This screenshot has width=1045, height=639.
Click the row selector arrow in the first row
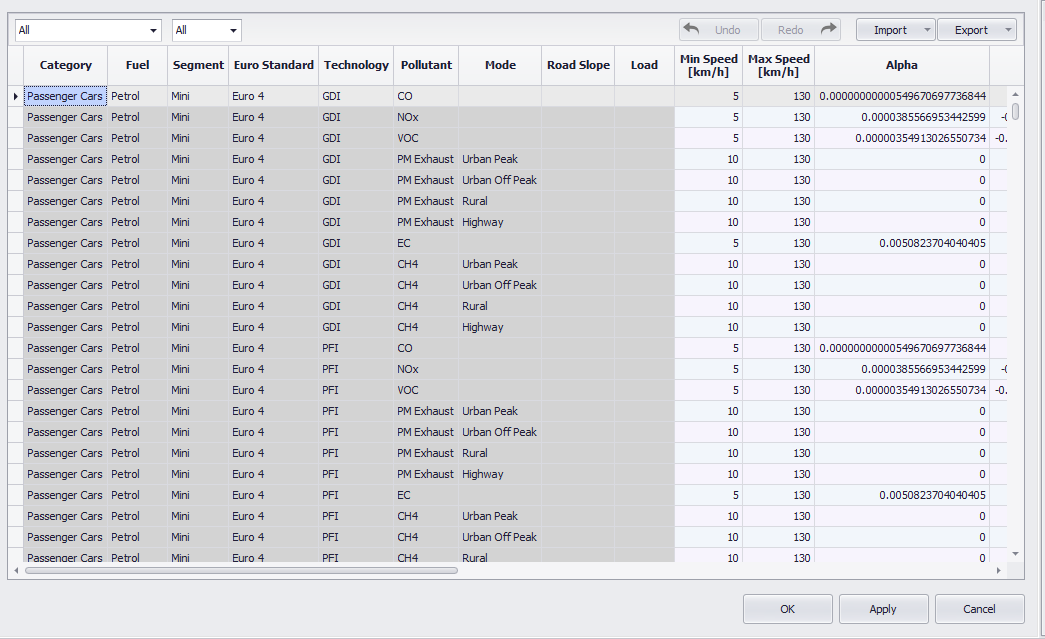[18, 96]
